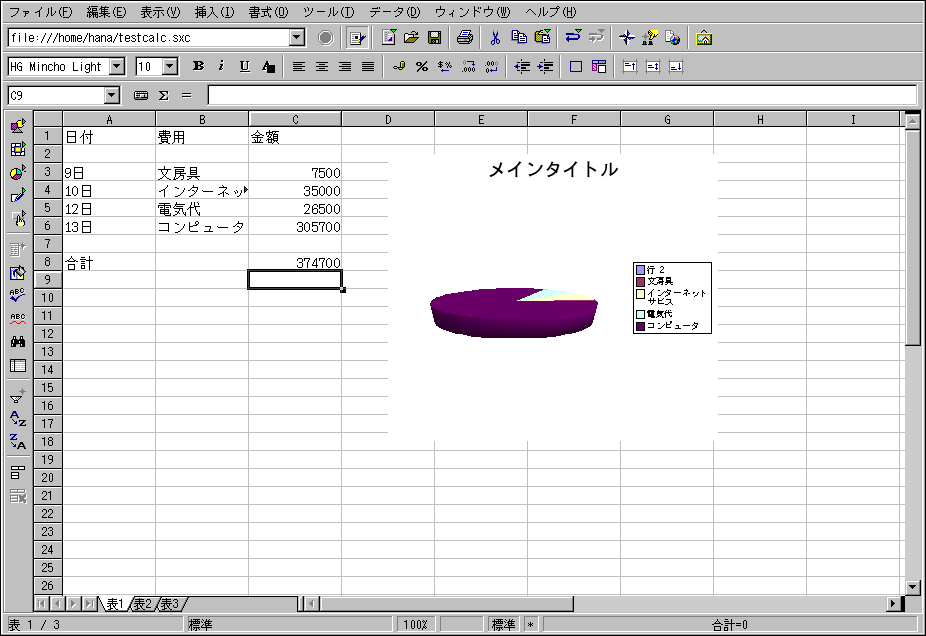Image resolution: width=926 pixels, height=636 pixels.
Task: Open the font size dropdown
Action: coord(169,67)
